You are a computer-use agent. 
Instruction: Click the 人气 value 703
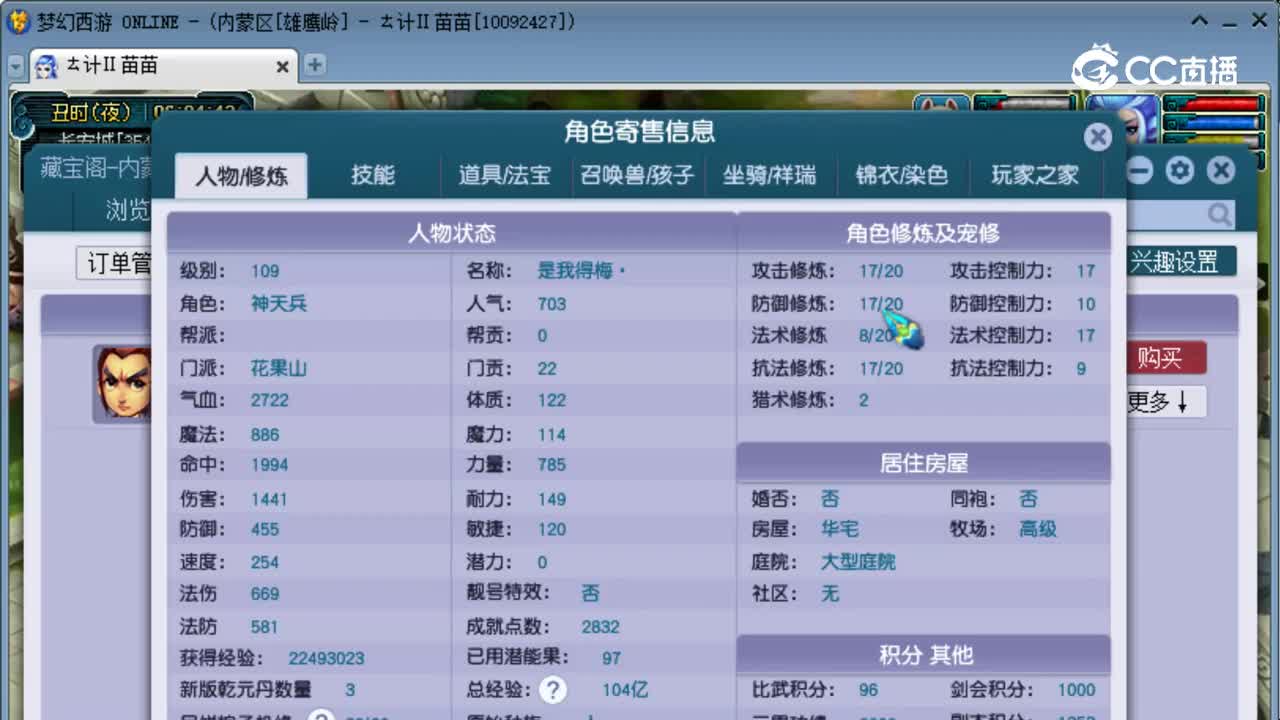tap(551, 304)
